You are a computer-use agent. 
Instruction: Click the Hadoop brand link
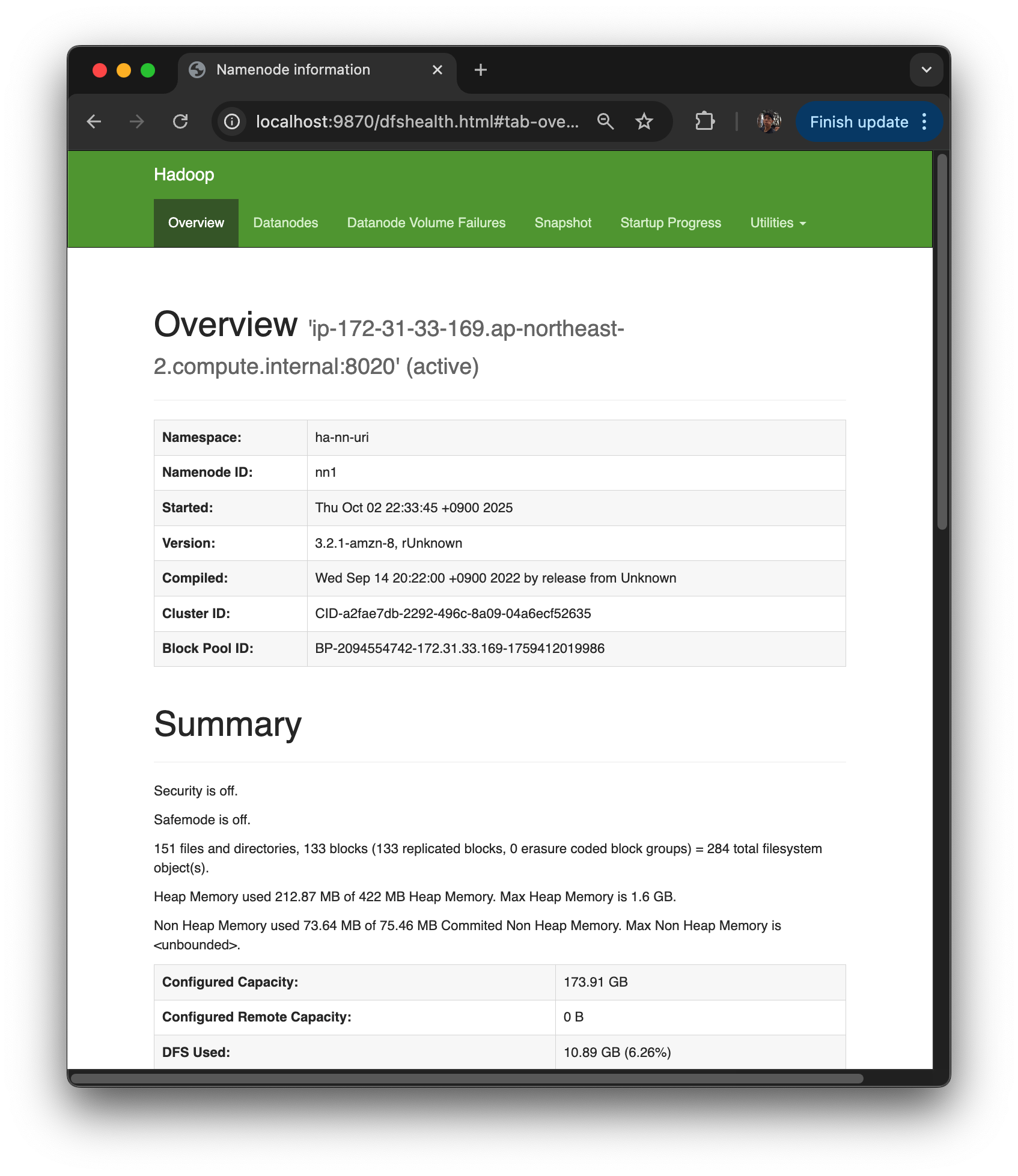184,174
